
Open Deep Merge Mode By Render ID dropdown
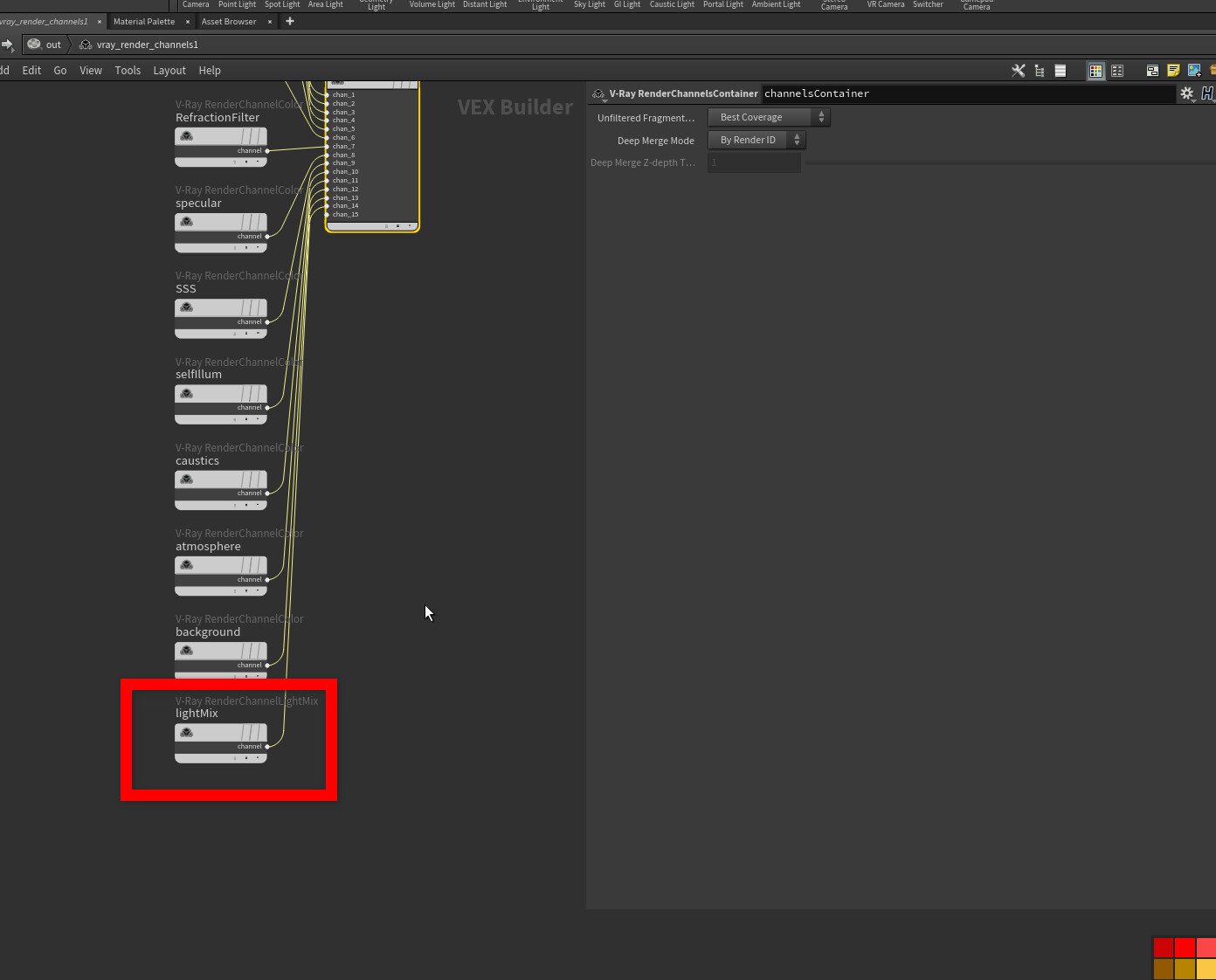pyautogui.click(x=757, y=140)
